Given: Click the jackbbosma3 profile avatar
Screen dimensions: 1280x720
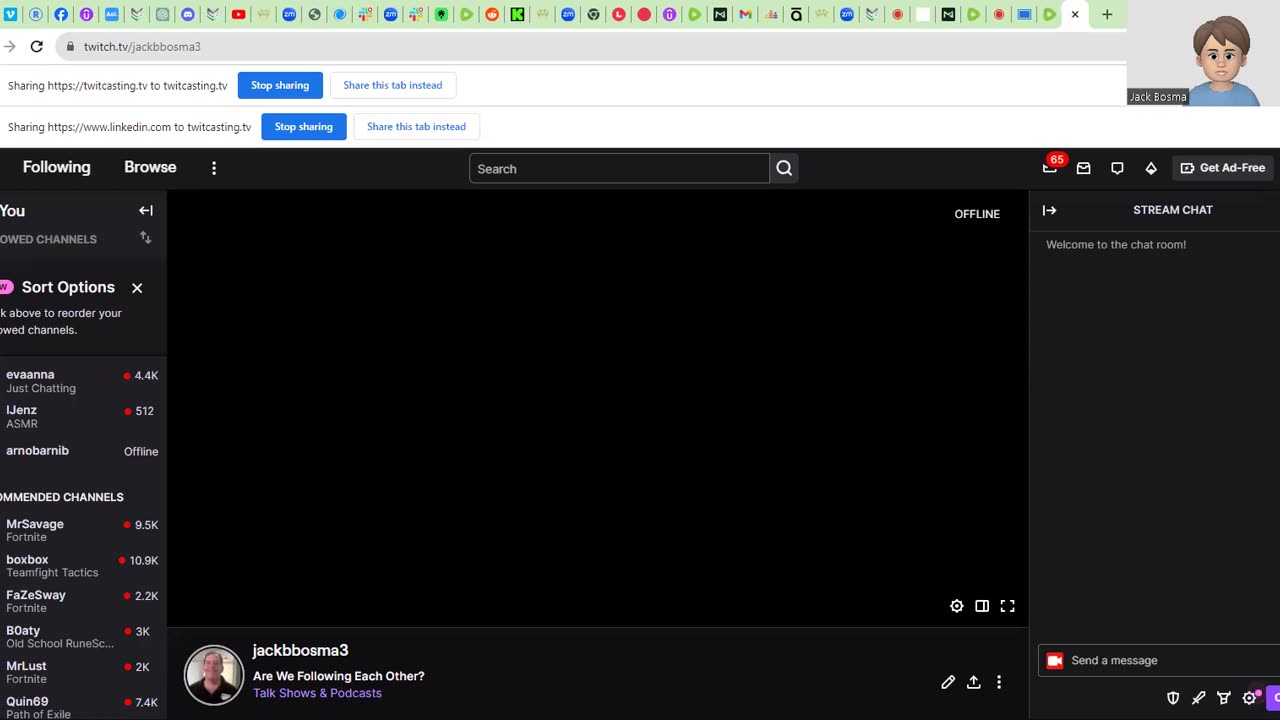Looking at the screenshot, I should [x=214, y=675].
